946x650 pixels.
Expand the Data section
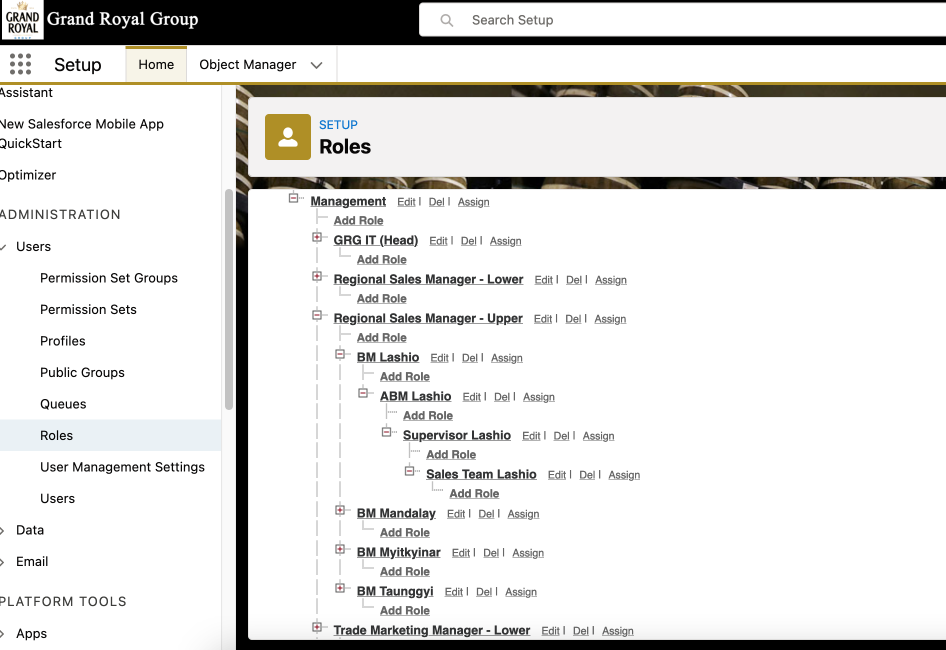point(2,531)
